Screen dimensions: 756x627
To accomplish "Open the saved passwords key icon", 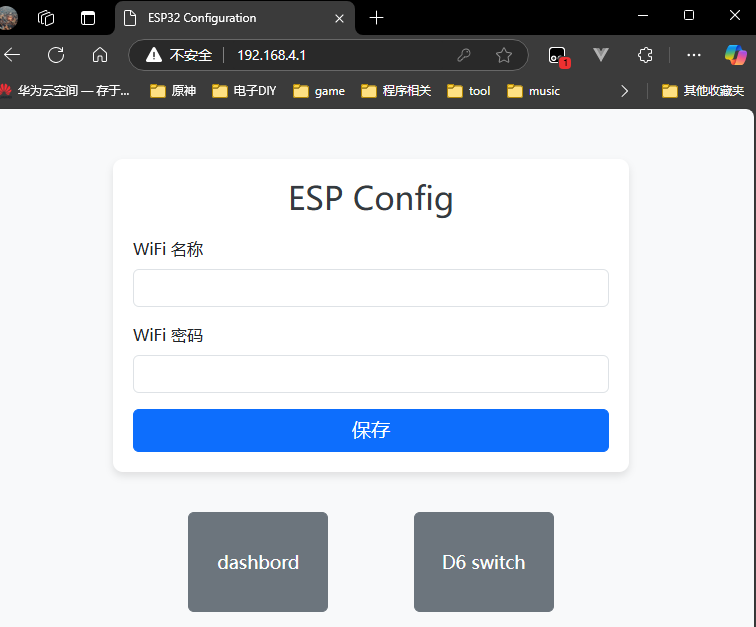I will pos(464,55).
